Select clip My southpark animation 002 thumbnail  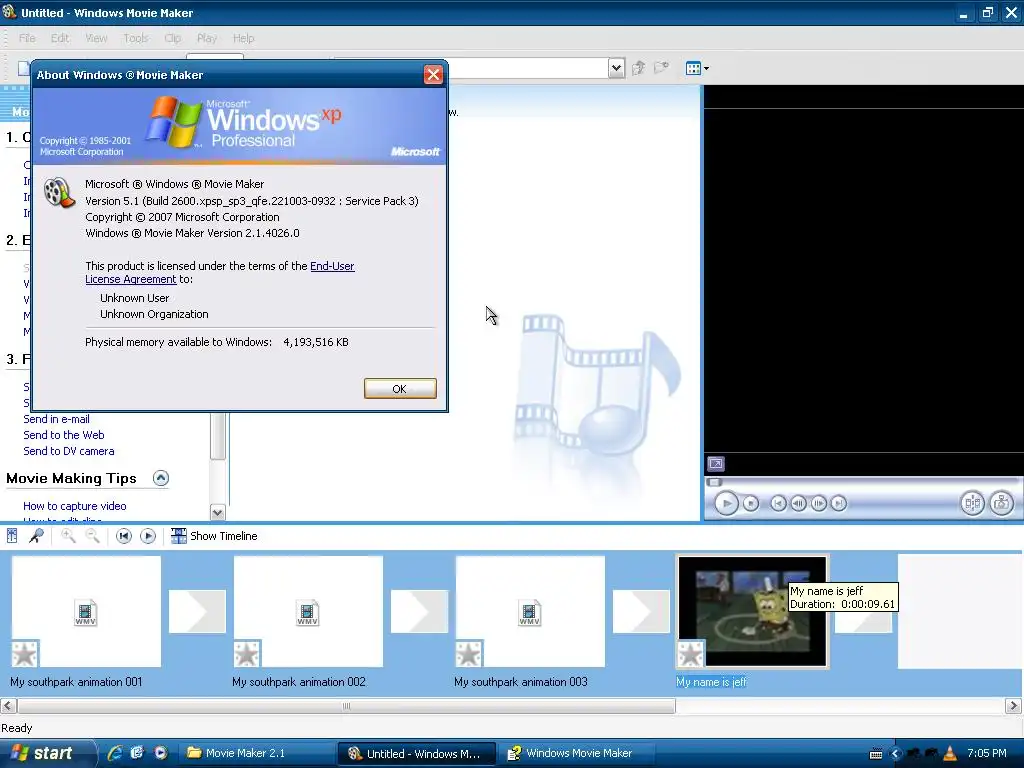308,611
